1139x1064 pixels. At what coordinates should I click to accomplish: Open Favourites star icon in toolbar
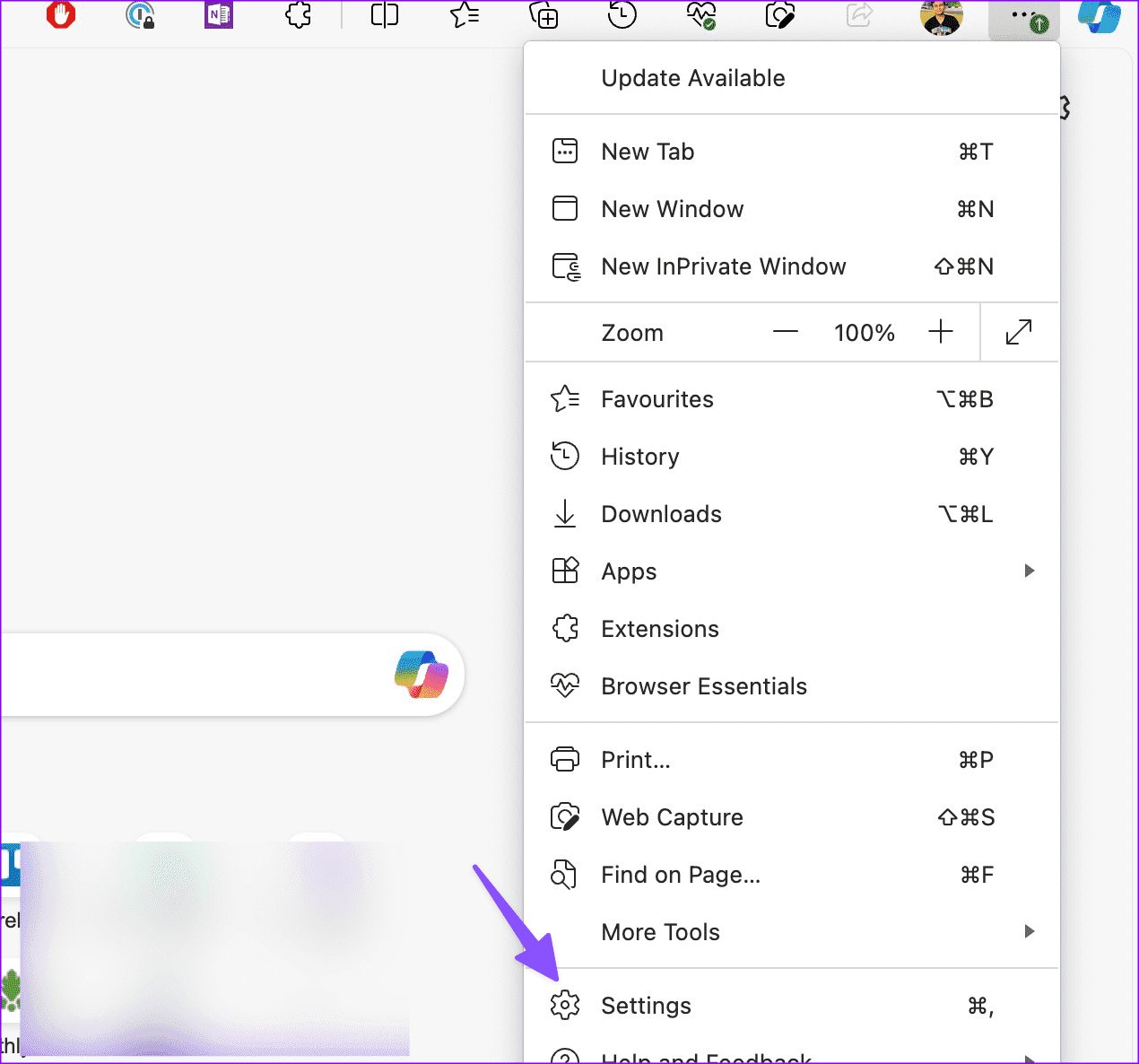pyautogui.click(x=465, y=14)
